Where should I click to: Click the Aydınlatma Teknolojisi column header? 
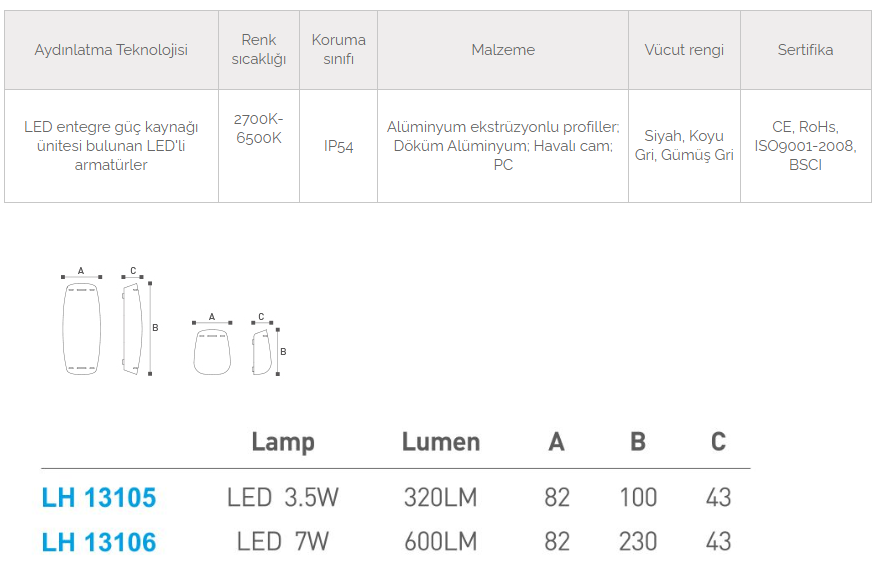pos(111,50)
